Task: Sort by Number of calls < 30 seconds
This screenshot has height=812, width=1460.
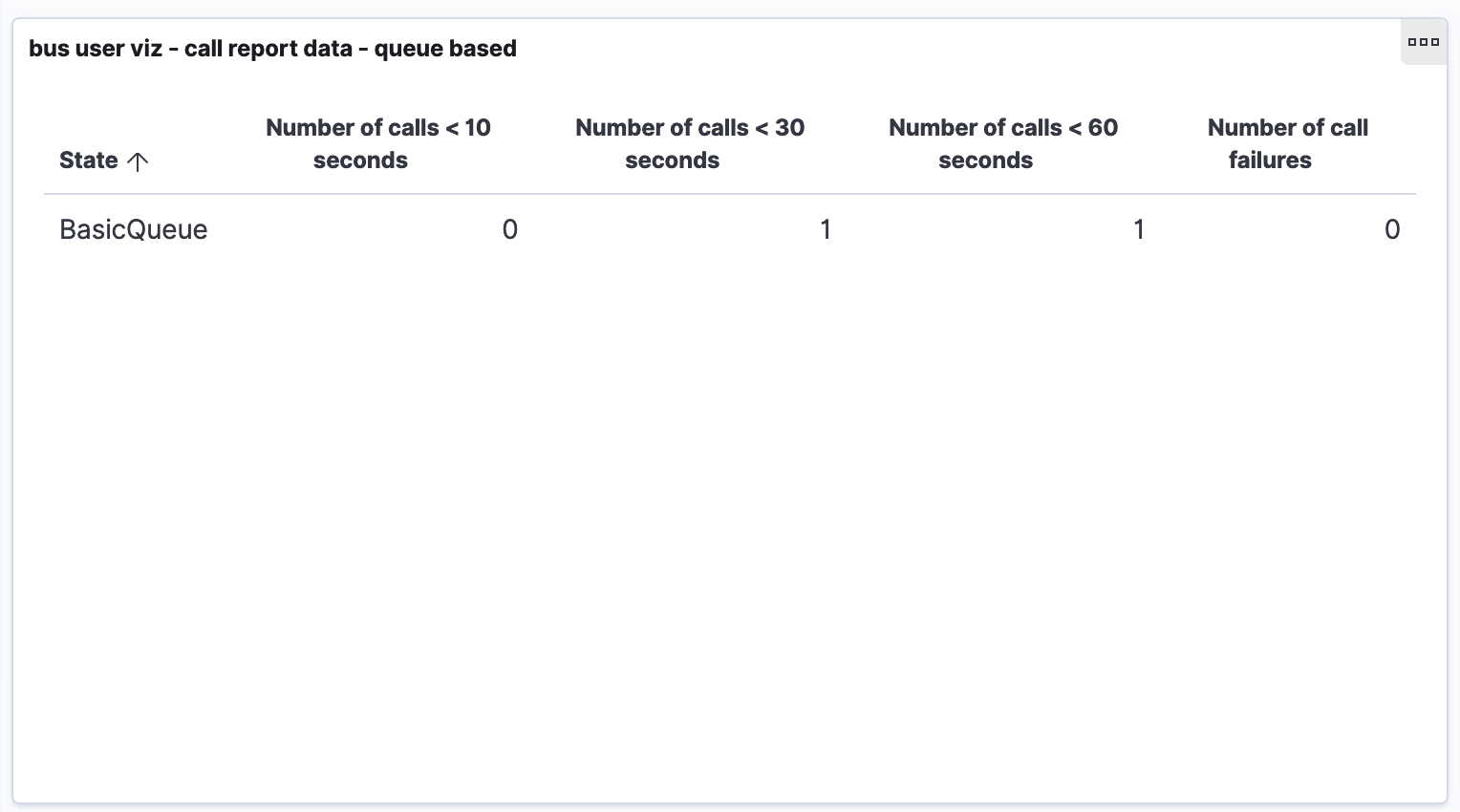Action: [689, 144]
